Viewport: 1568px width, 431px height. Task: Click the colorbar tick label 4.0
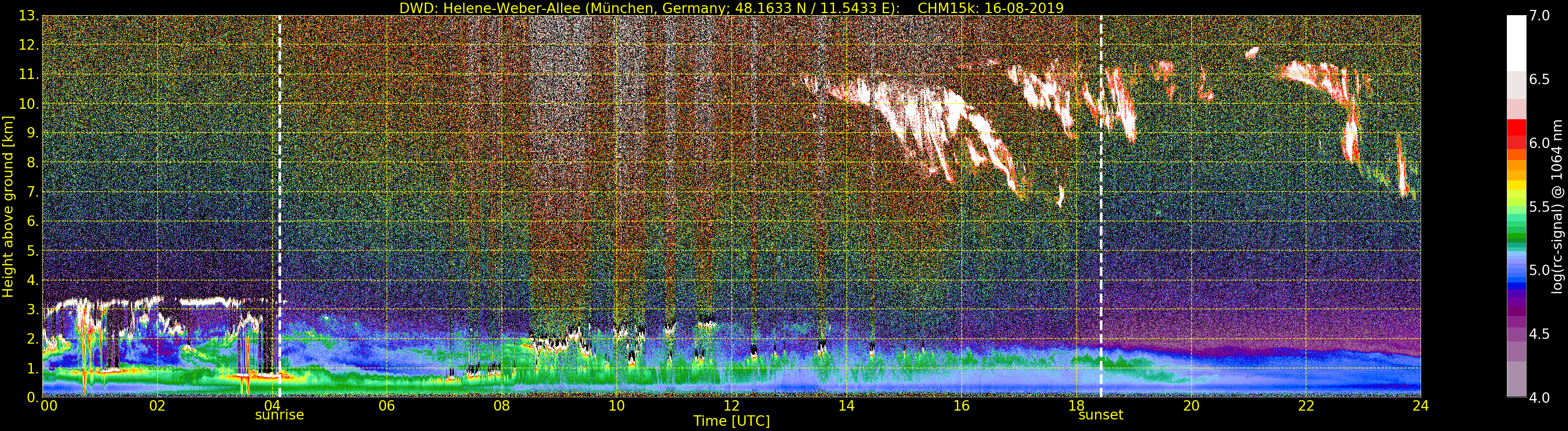click(x=1540, y=398)
